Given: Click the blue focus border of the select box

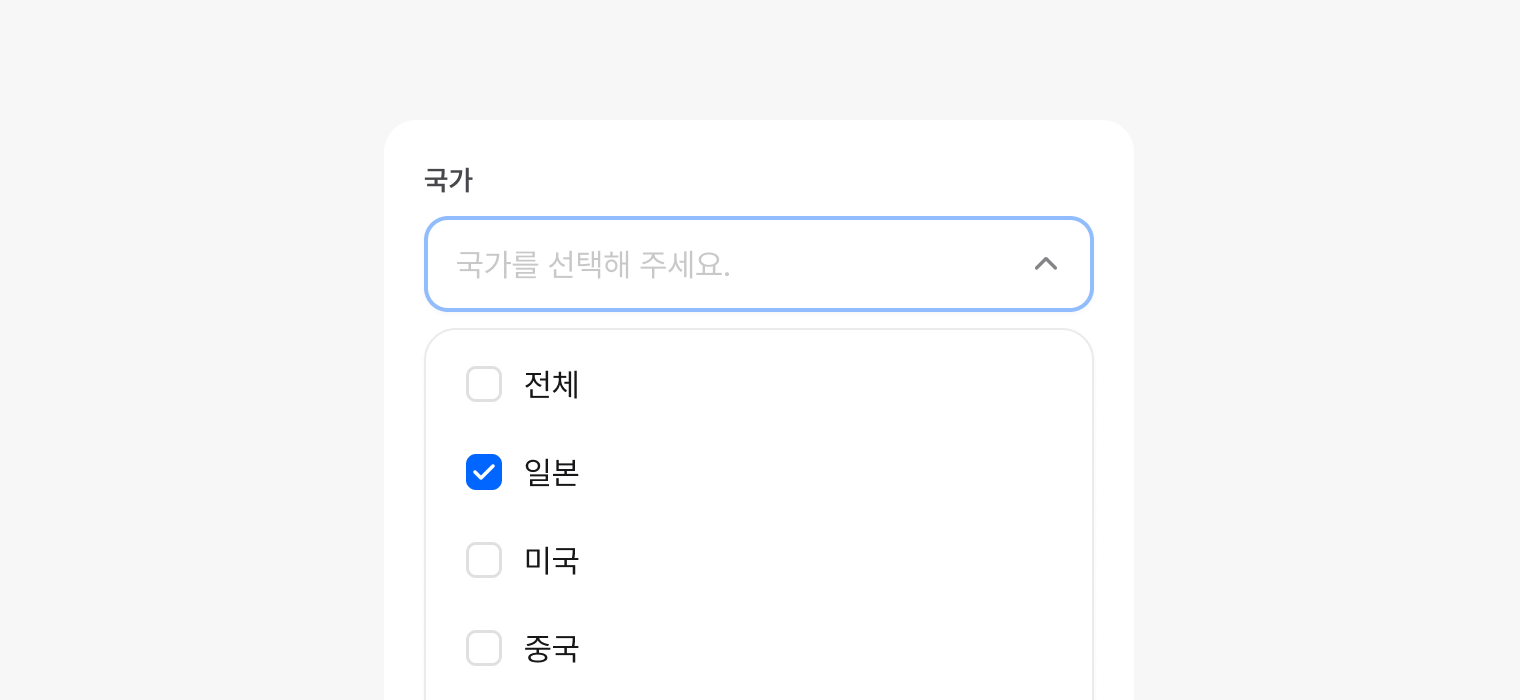Looking at the screenshot, I should pyautogui.click(x=759, y=219).
